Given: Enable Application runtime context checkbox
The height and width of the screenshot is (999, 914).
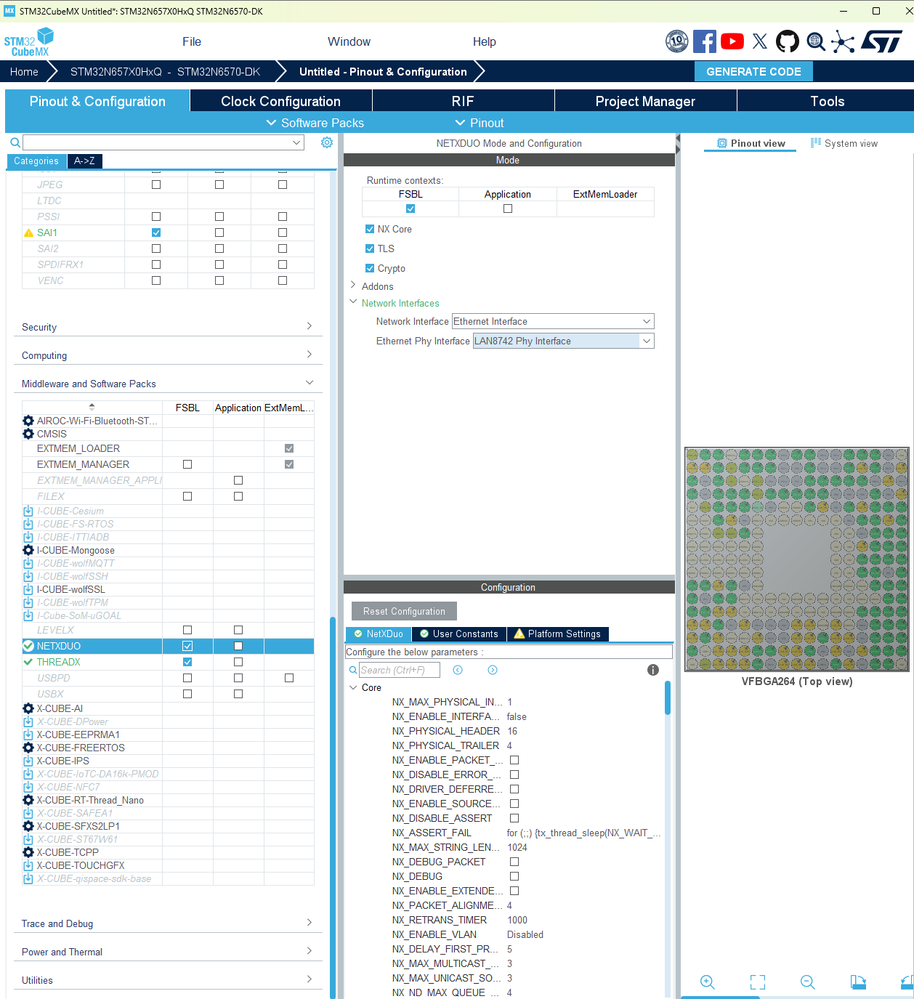Looking at the screenshot, I should coord(508,208).
